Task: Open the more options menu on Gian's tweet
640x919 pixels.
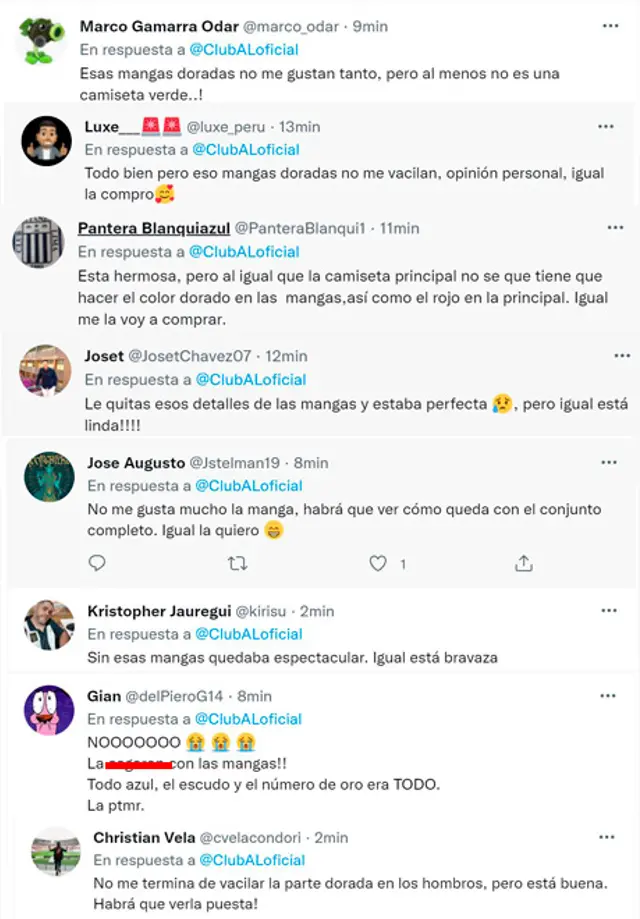Action: [x=608, y=696]
